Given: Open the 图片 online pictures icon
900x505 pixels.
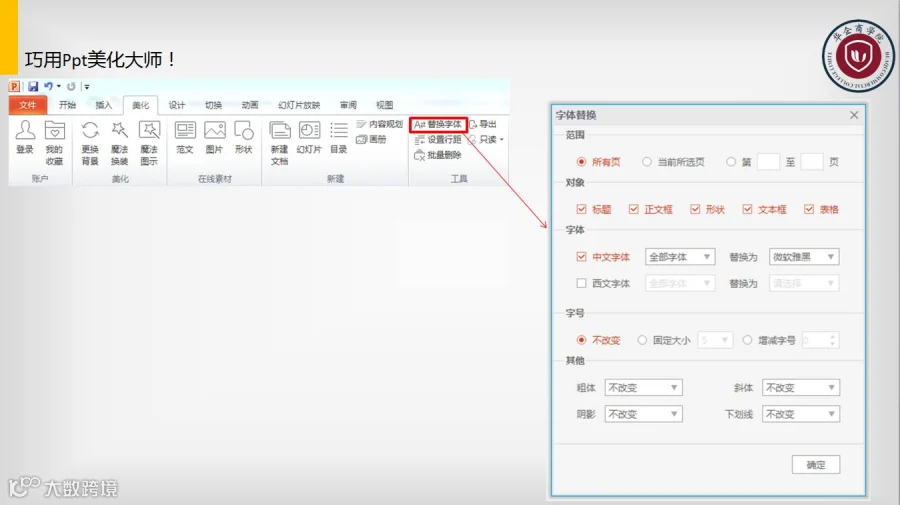Looking at the screenshot, I should coord(215,130).
